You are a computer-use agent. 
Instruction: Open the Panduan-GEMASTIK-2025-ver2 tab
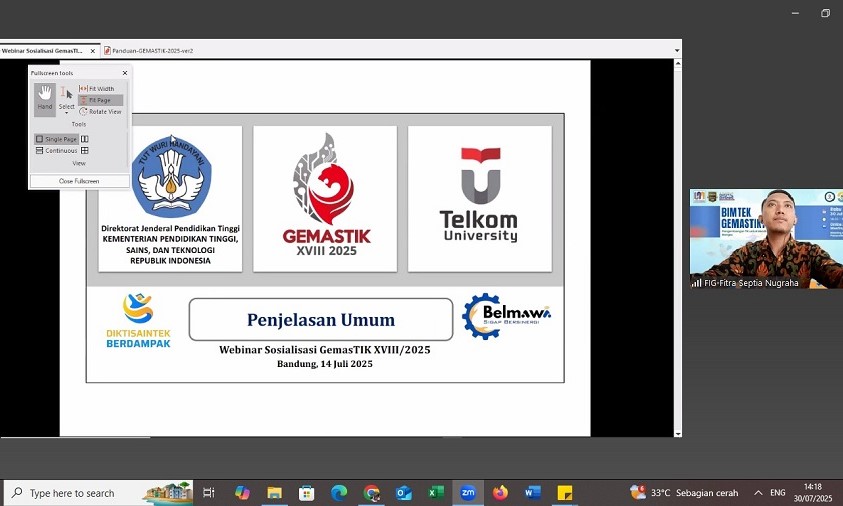(148, 51)
